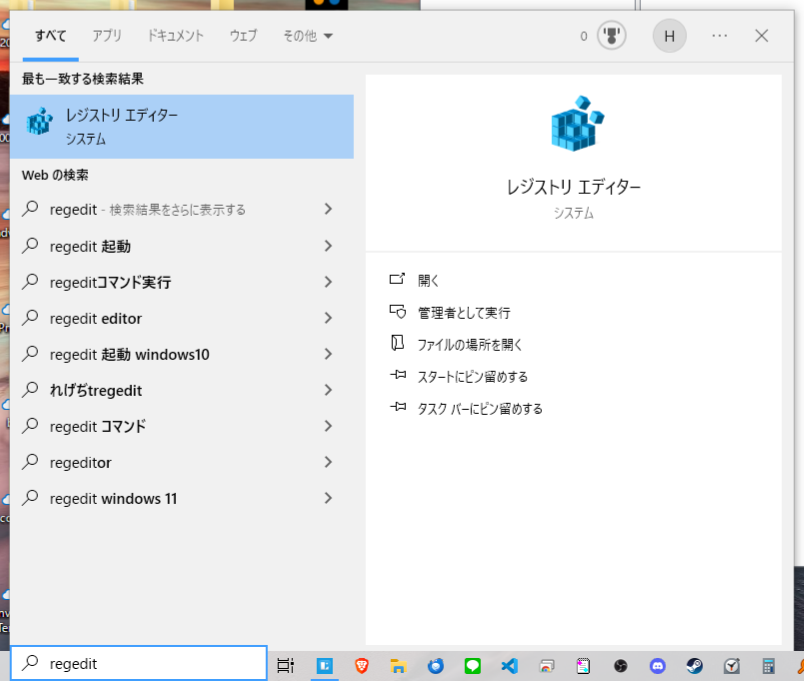Expand the 'regedit - 検索結果をさらに表示する' chevron
This screenshot has width=804, height=681.
tap(328, 209)
